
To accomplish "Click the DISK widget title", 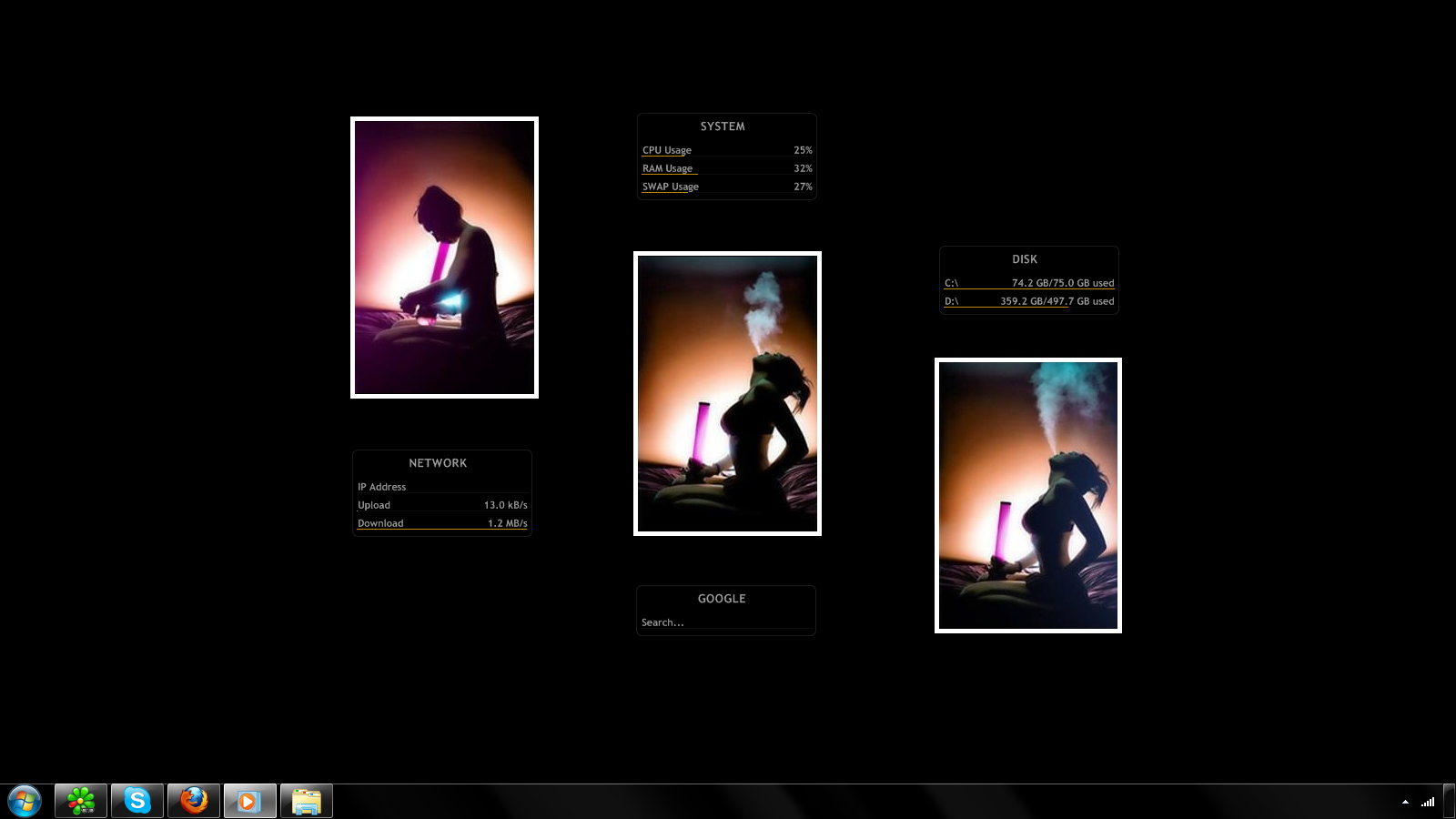I will [1025, 259].
